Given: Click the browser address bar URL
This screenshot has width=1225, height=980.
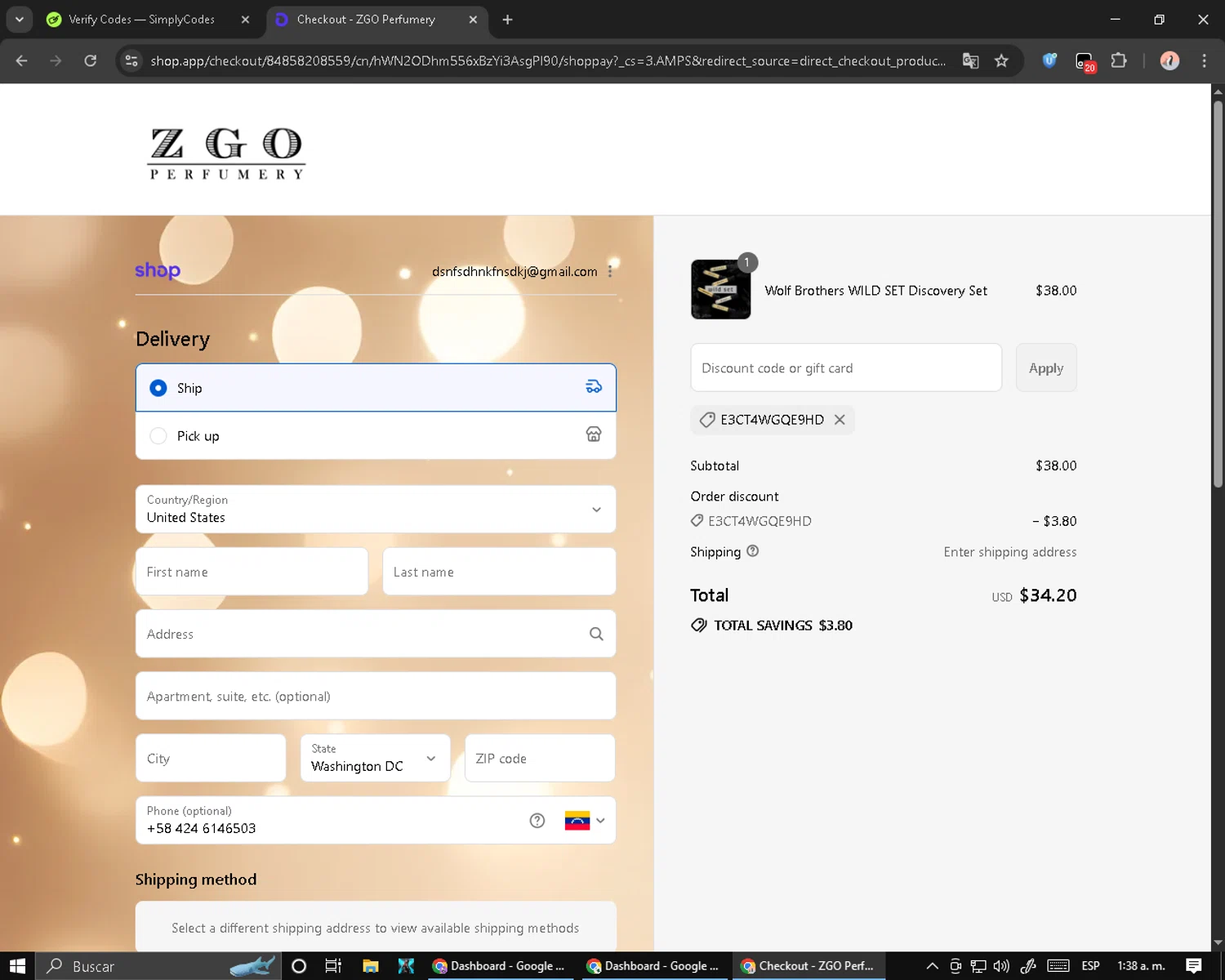Looking at the screenshot, I should [x=548, y=61].
